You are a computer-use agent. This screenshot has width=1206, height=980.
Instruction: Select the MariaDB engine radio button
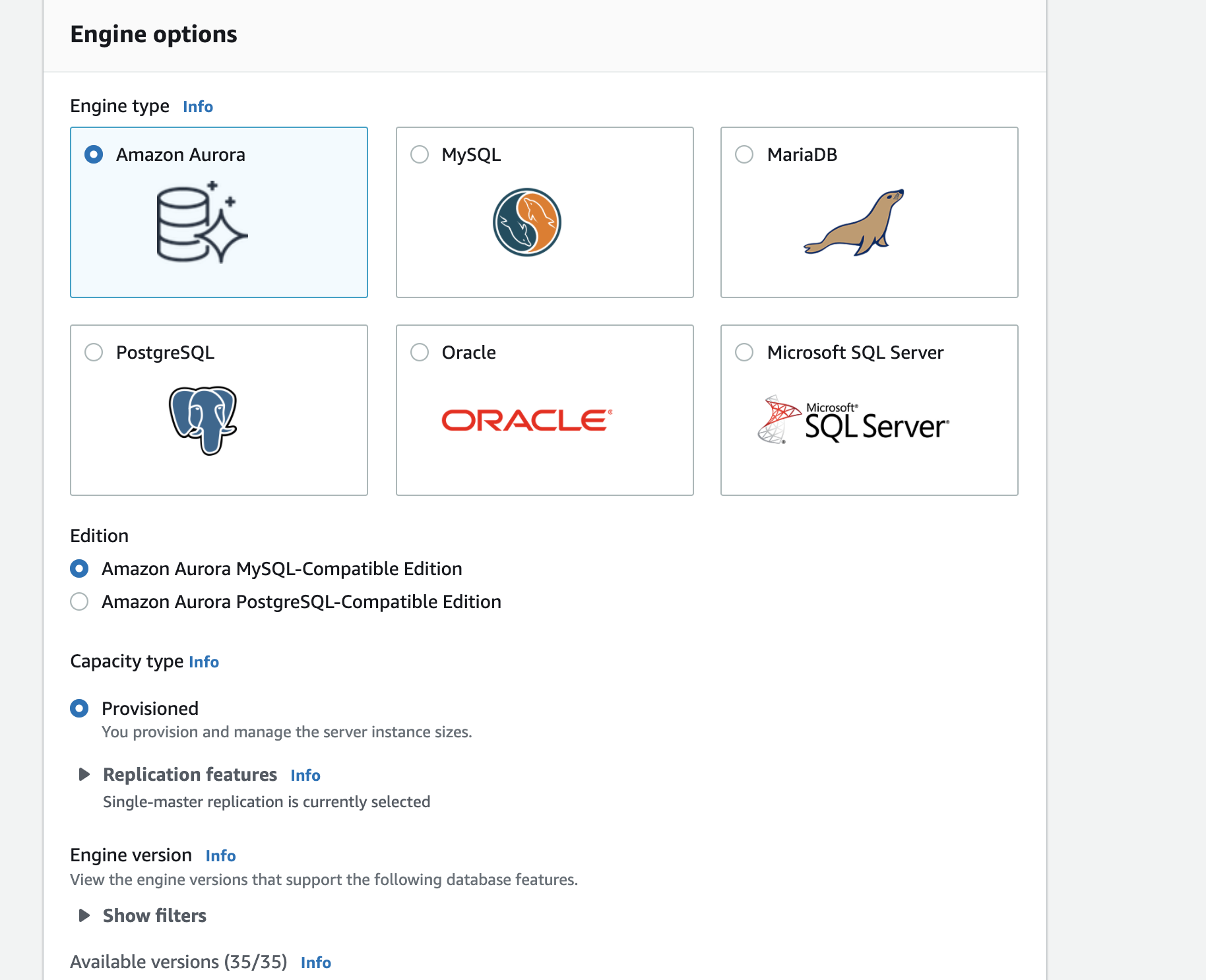tap(744, 154)
